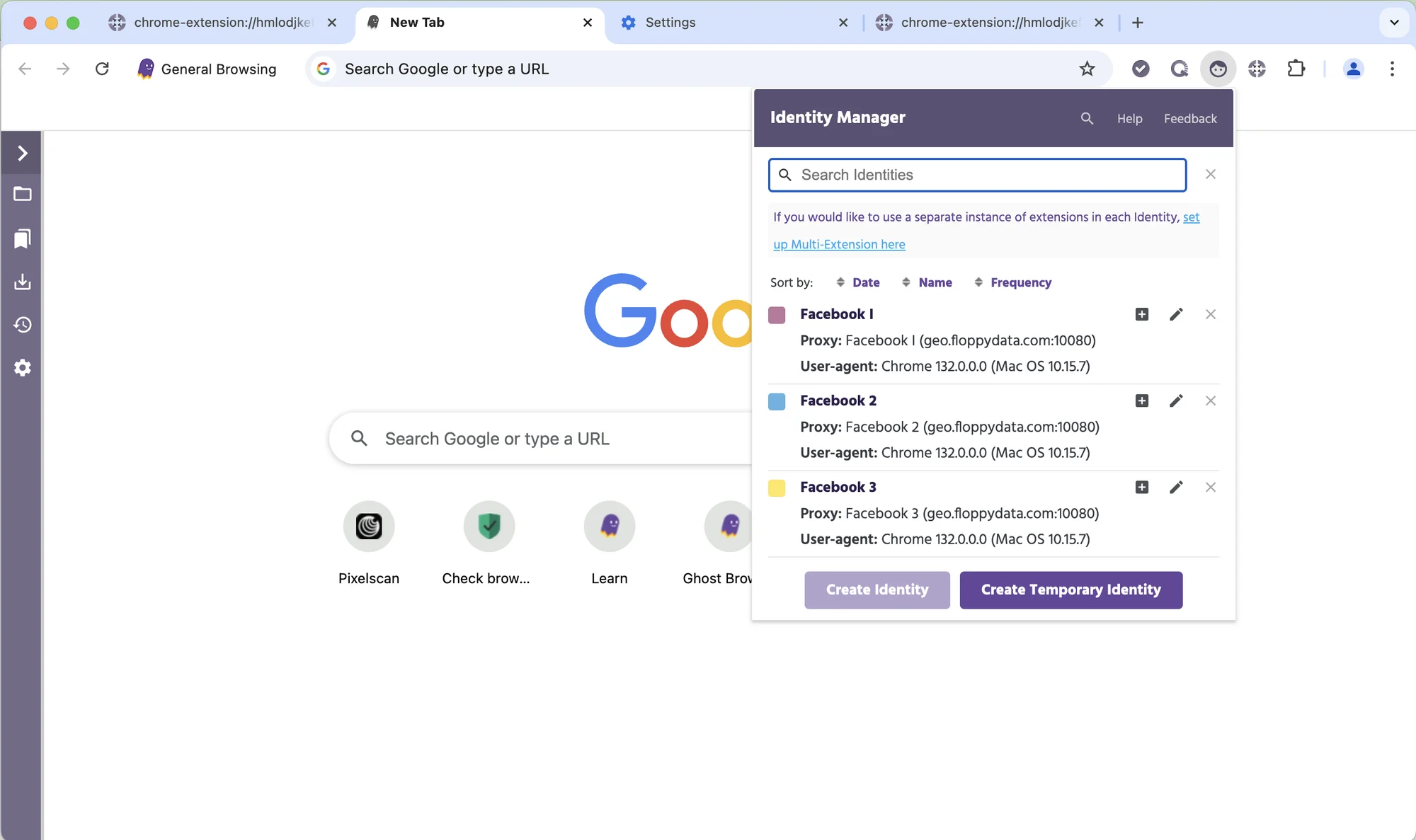Image resolution: width=1416 pixels, height=840 pixels.
Task: Open the Extensions puzzle icon
Action: click(x=1296, y=69)
